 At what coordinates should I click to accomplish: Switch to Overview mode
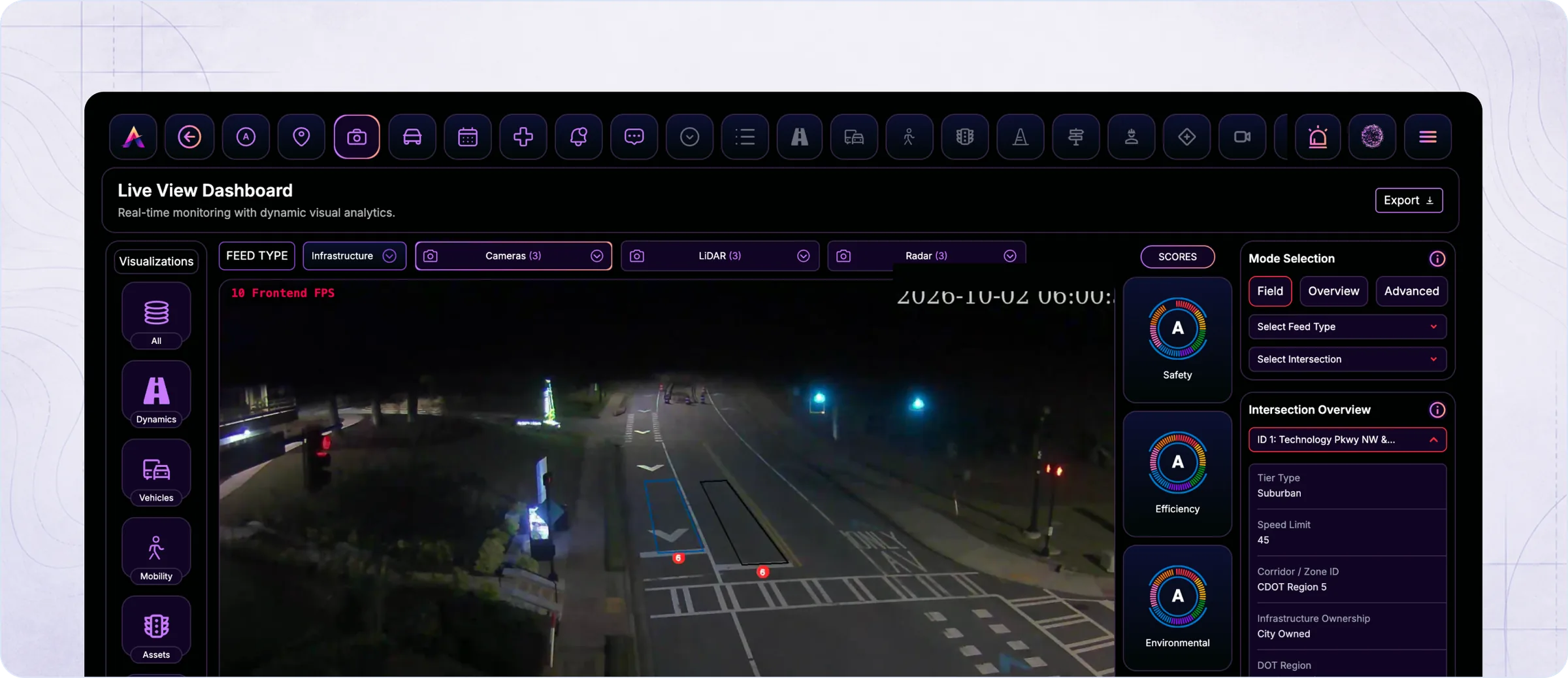click(1333, 291)
